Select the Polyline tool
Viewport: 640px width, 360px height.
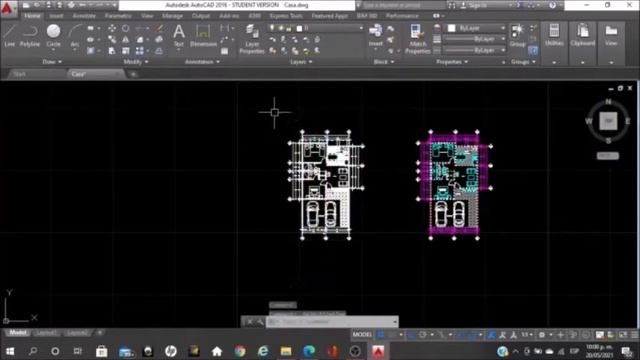[x=30, y=35]
